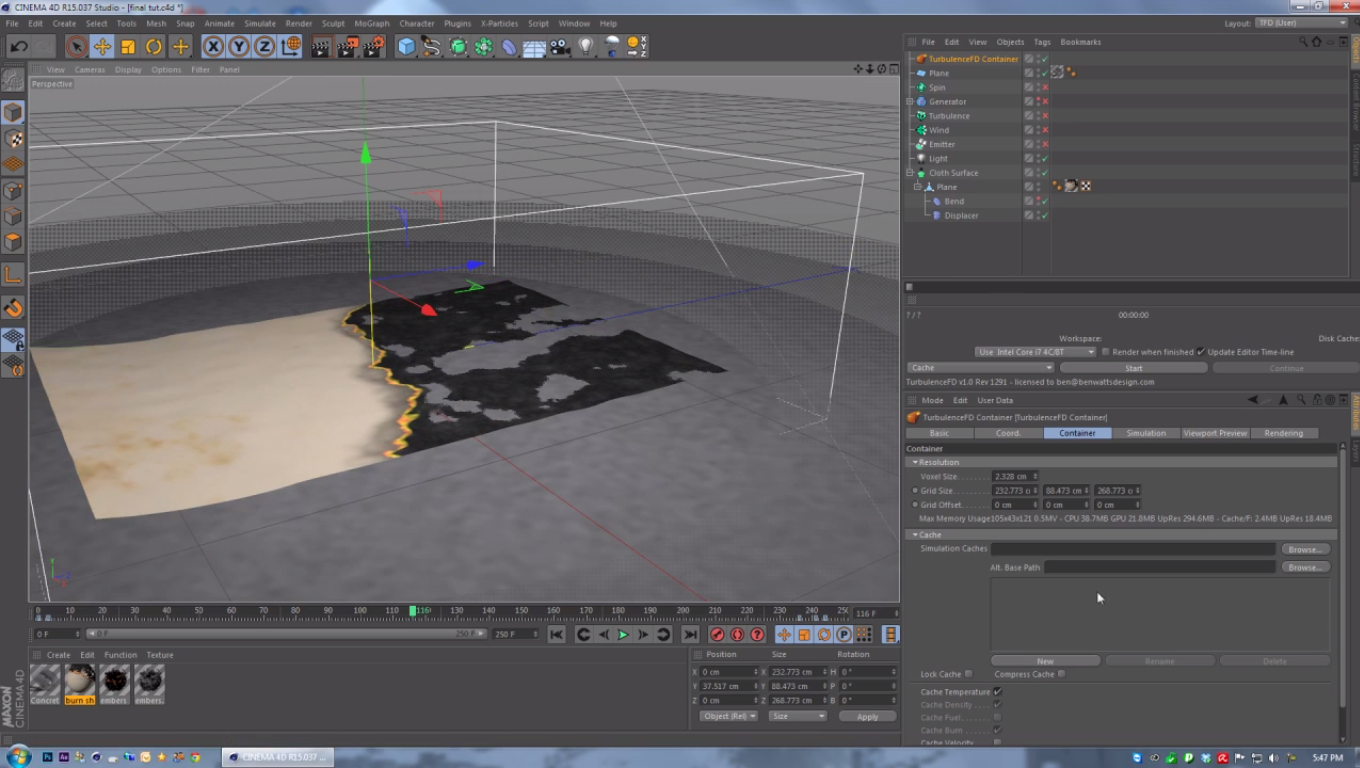Go to start of animation
This screenshot has height=768, width=1360.
click(x=557, y=635)
